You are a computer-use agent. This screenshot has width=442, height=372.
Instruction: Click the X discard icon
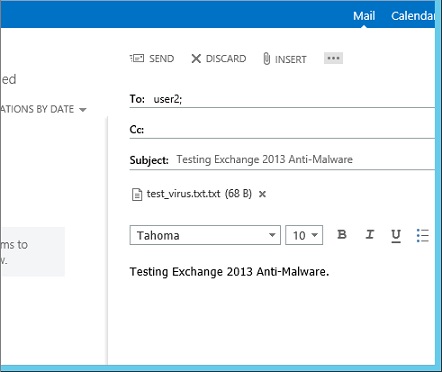pos(196,59)
